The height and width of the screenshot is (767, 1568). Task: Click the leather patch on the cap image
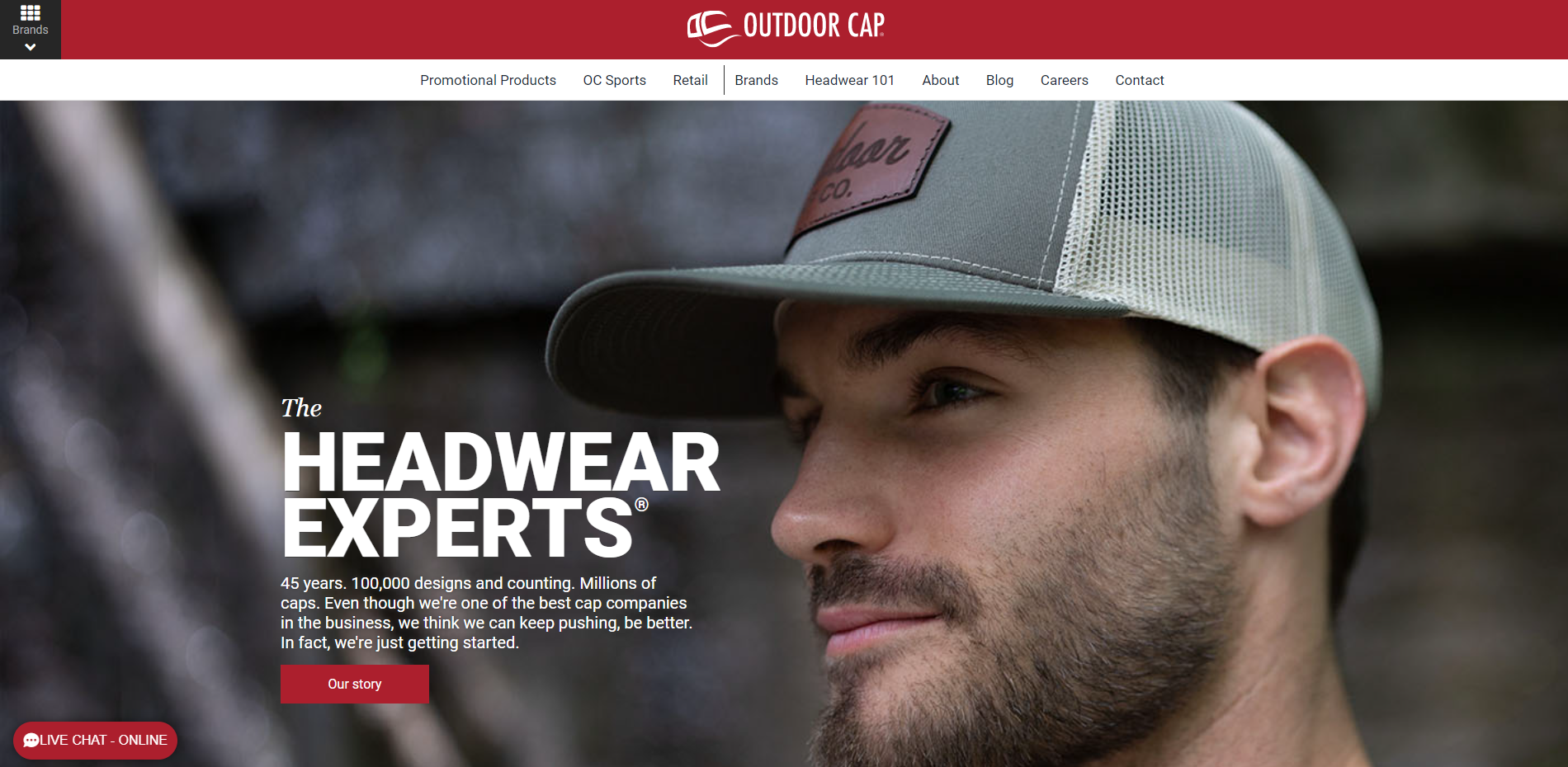point(871,166)
